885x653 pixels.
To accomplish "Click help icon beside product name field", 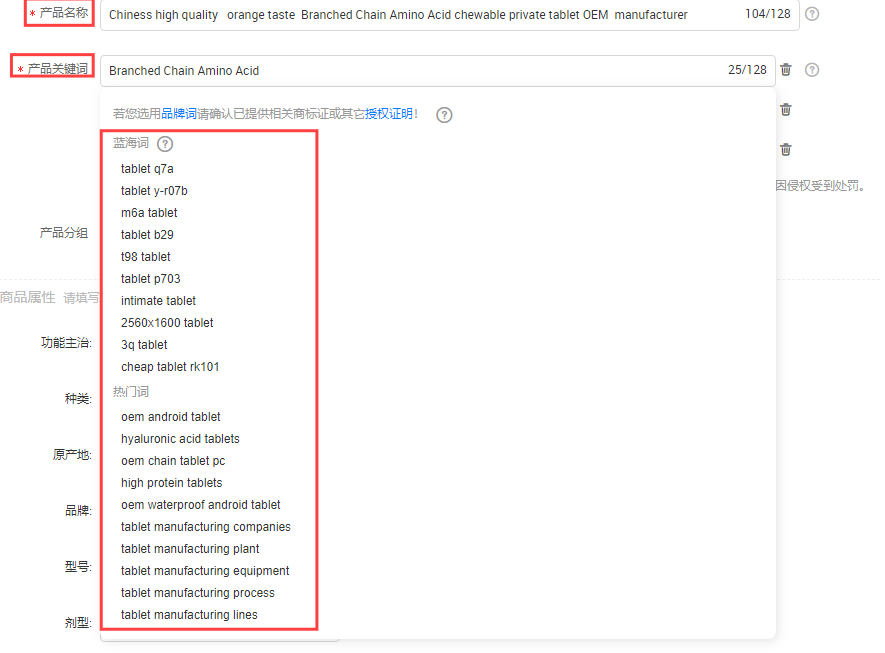I will pyautogui.click(x=812, y=14).
